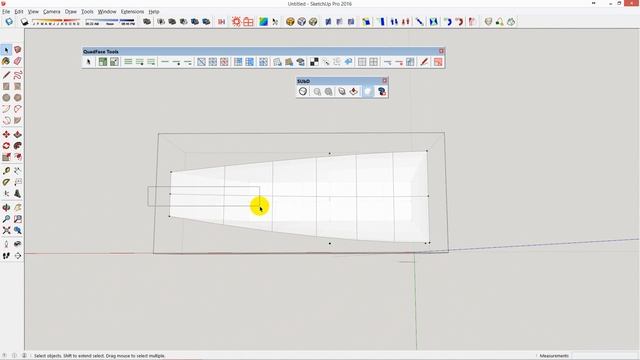The width and height of the screenshot is (640, 360).
Task: Click QuadFace black-white checker icon
Action: (314, 62)
